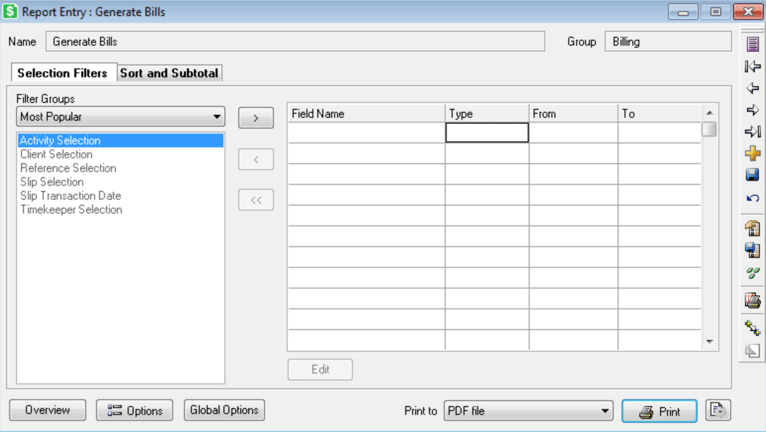Switch to Sort and Subtotal tab

pyautogui.click(x=169, y=73)
